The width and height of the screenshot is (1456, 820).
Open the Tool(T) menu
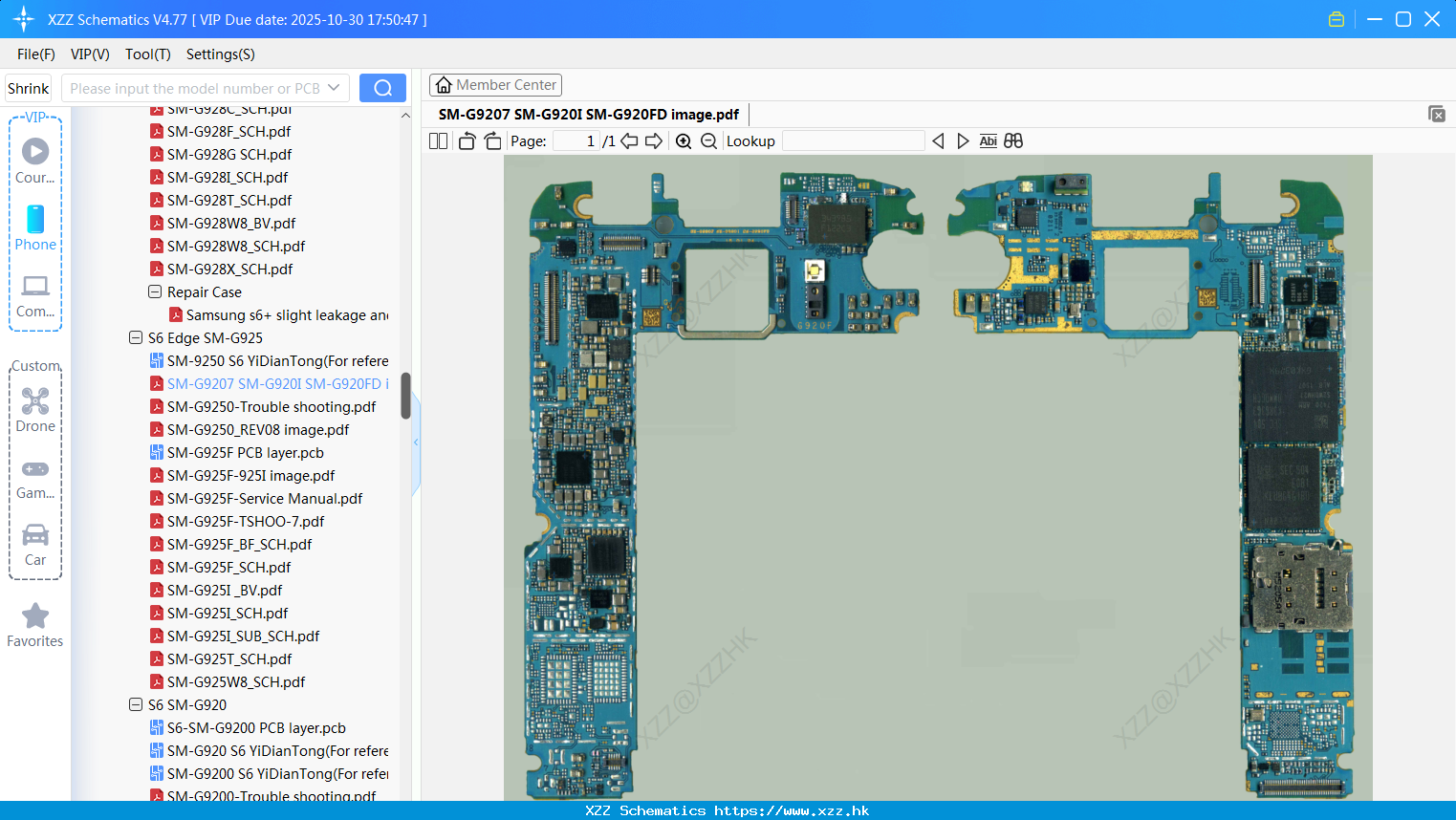[148, 54]
